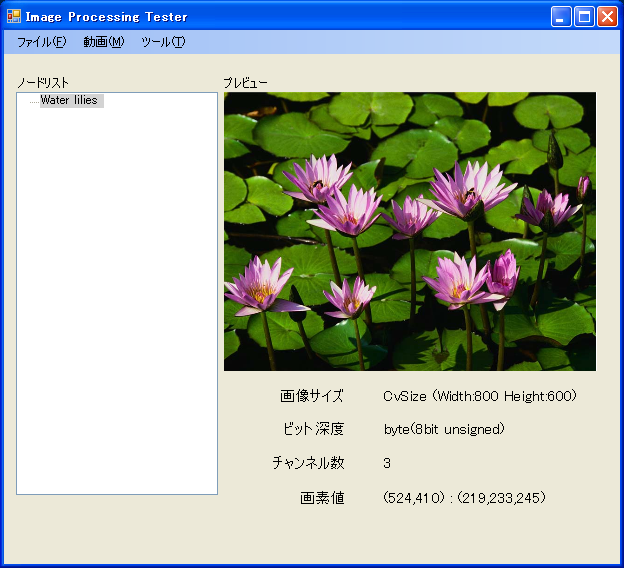Image resolution: width=624 pixels, height=568 pixels.
Task: Open the ツール(T) menu
Action: (163, 42)
